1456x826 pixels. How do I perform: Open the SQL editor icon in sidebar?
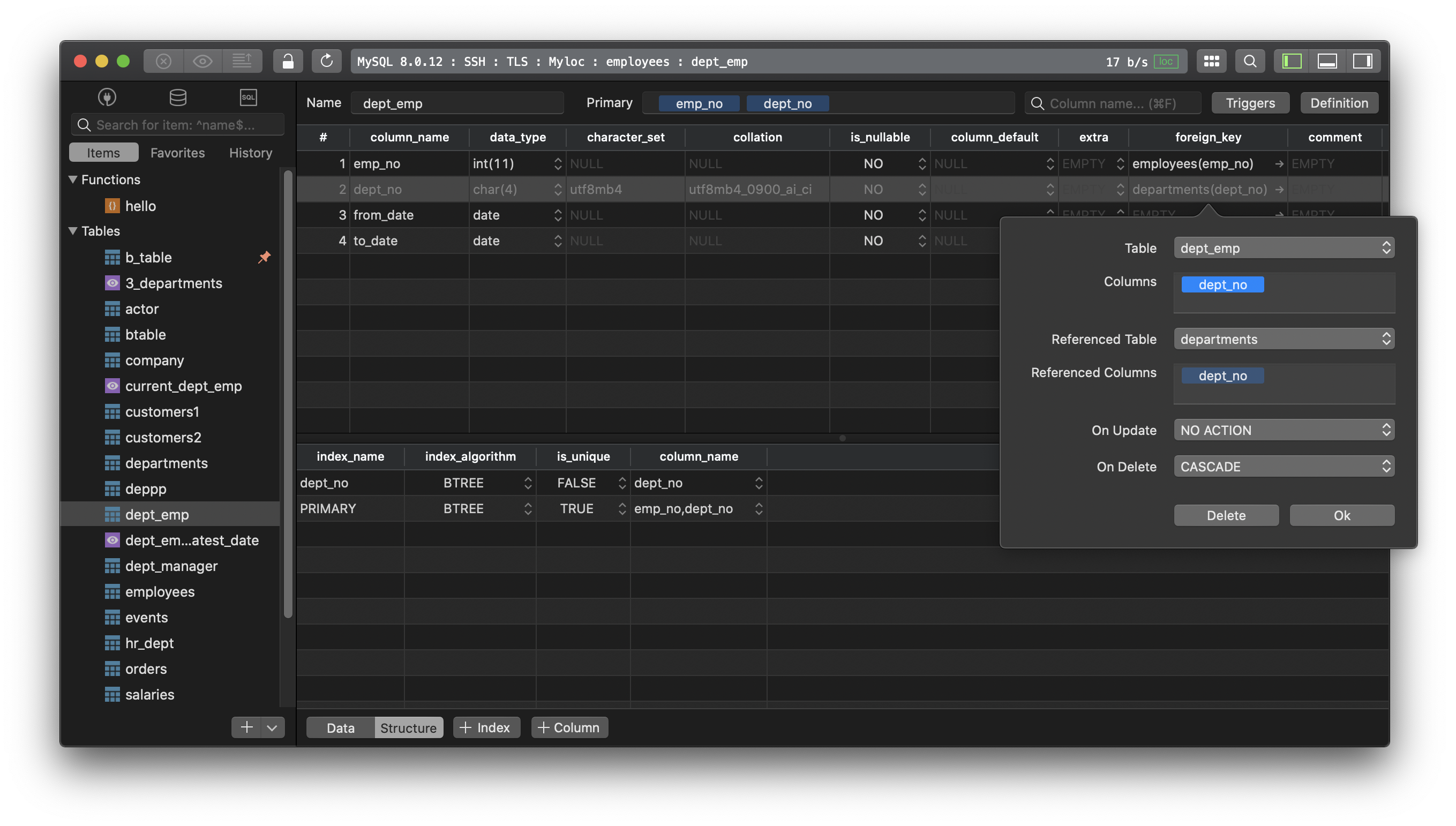point(249,97)
